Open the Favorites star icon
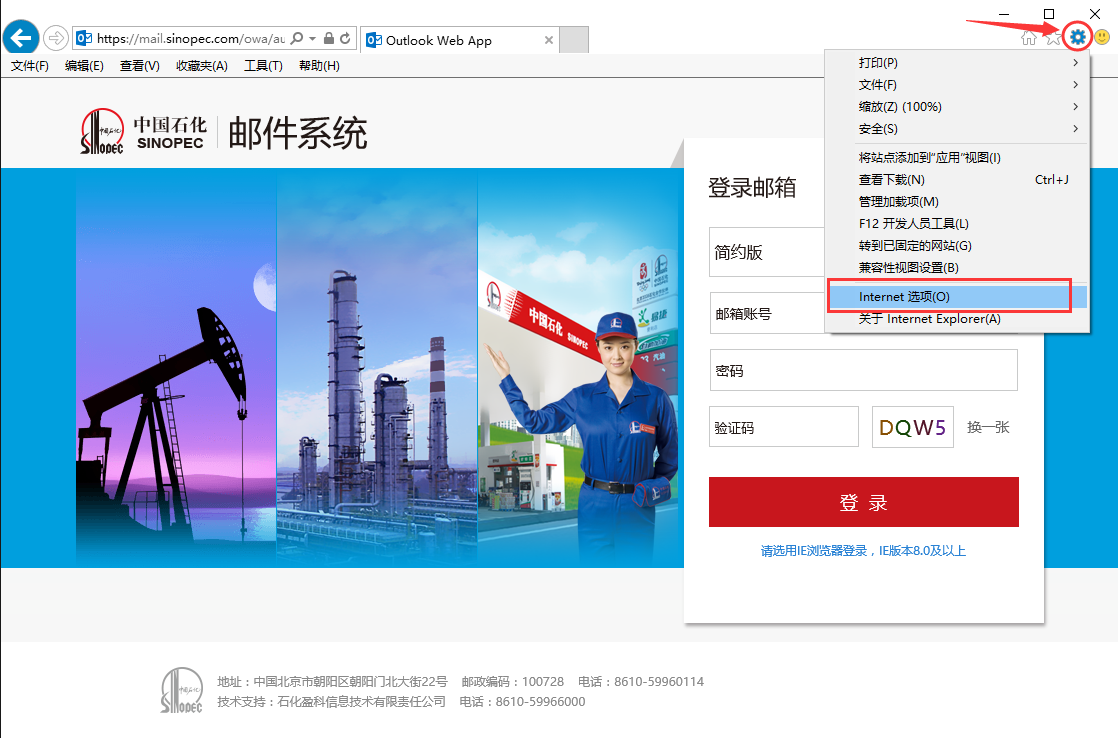The image size is (1118, 738). [x=1052, y=38]
